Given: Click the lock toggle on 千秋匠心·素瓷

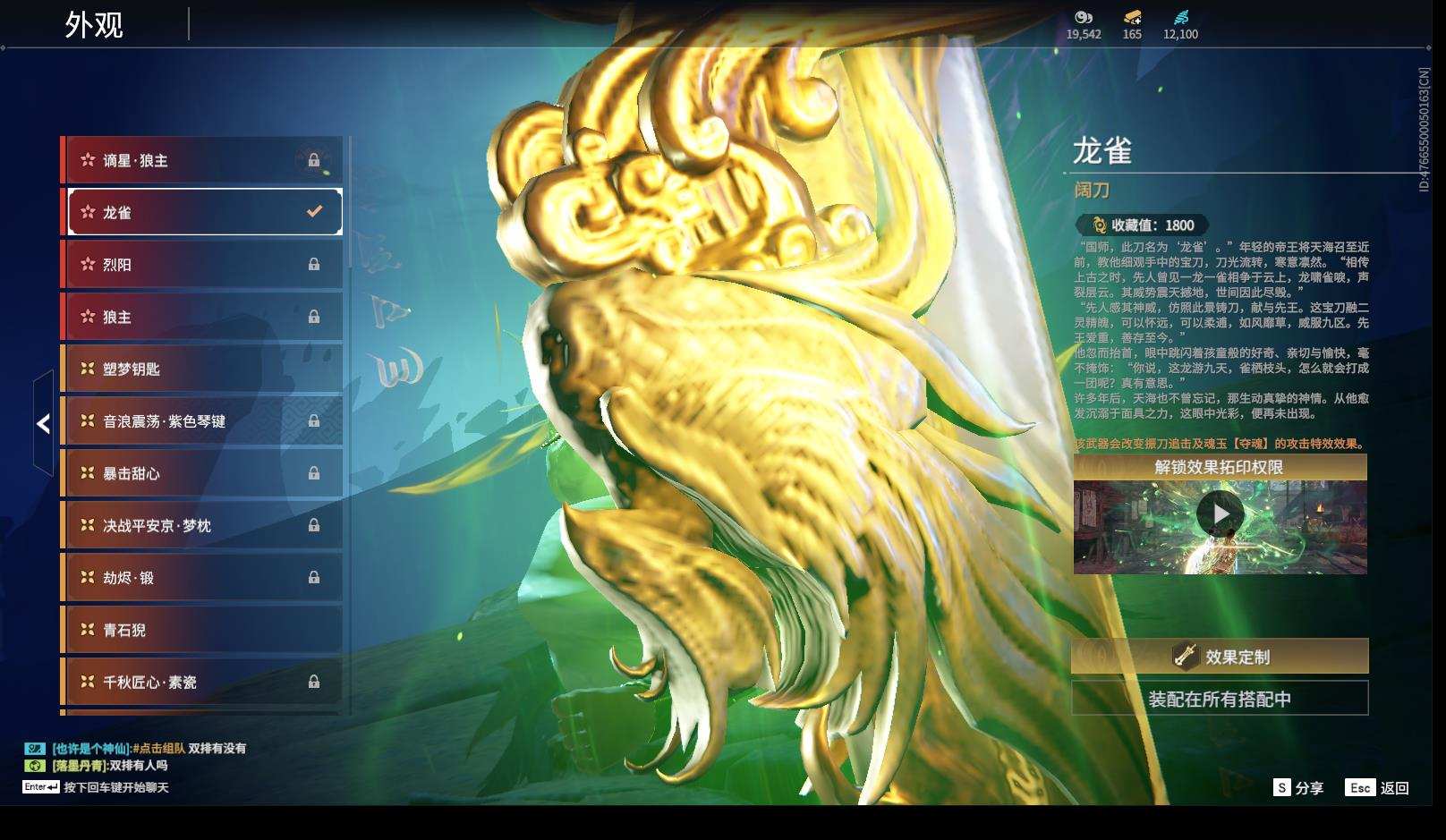Looking at the screenshot, I should click(x=315, y=683).
